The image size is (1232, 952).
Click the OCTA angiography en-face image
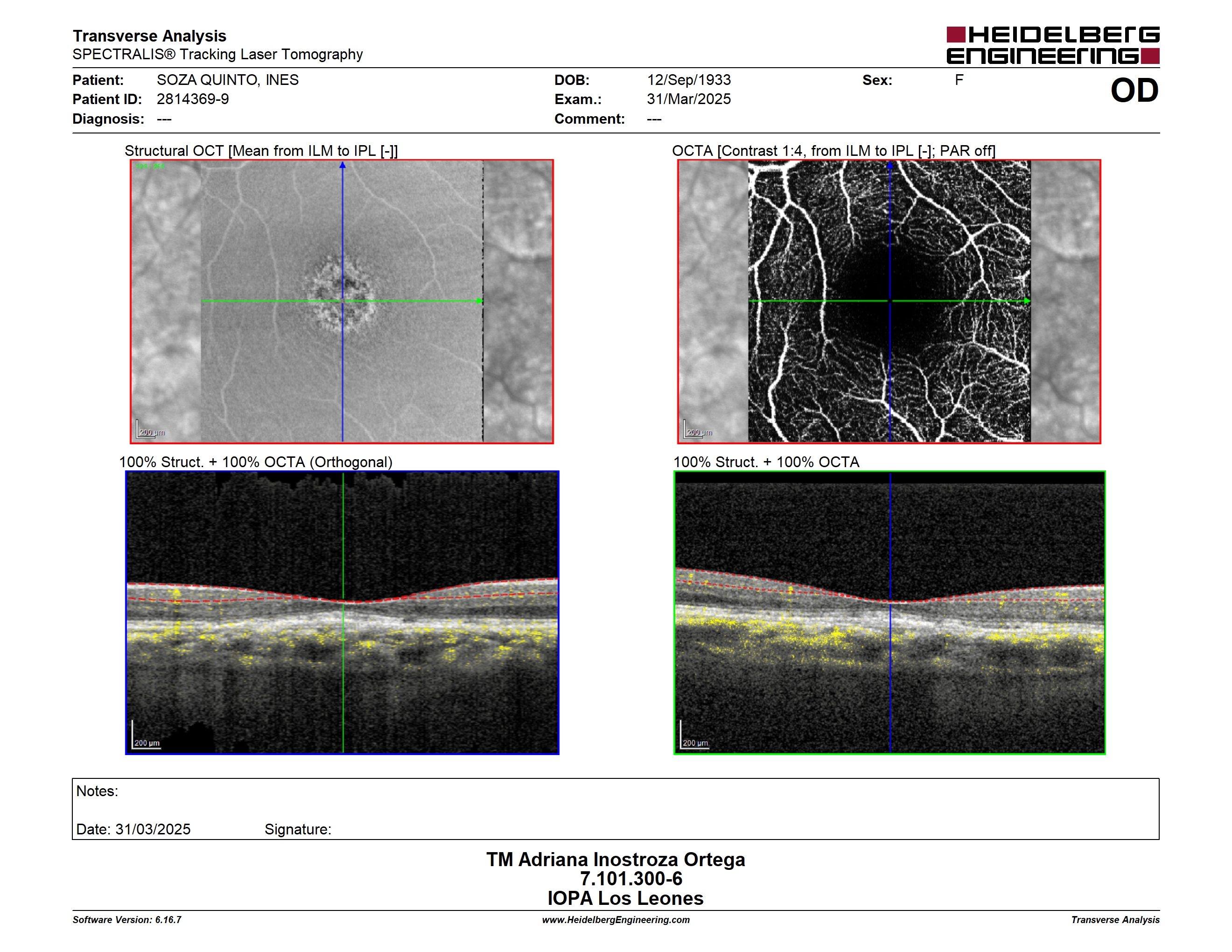[889, 301]
